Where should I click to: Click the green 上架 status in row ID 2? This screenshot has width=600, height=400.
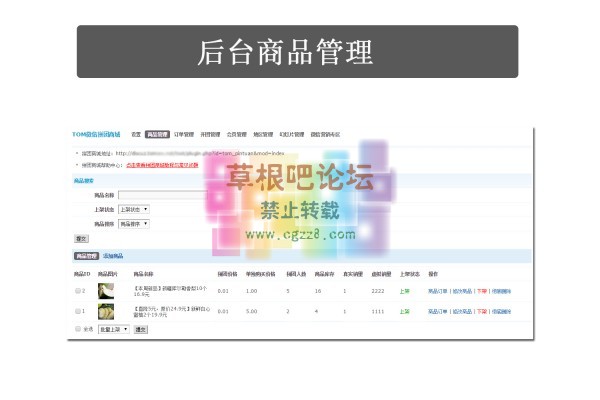pos(404,291)
